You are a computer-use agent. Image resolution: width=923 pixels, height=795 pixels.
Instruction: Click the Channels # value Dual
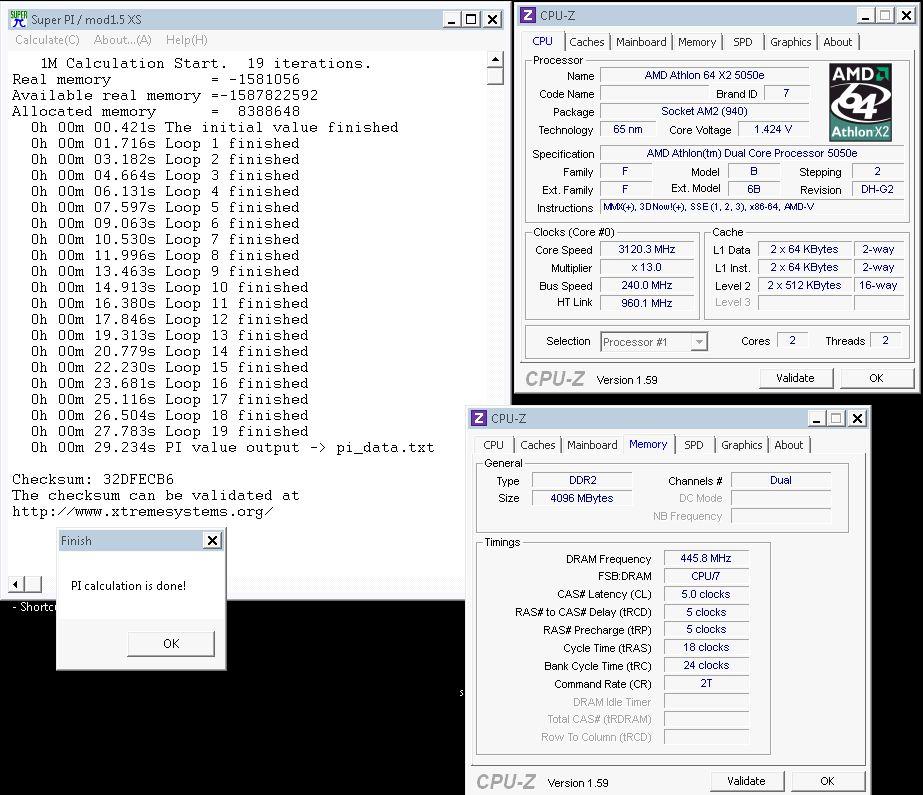pos(781,480)
